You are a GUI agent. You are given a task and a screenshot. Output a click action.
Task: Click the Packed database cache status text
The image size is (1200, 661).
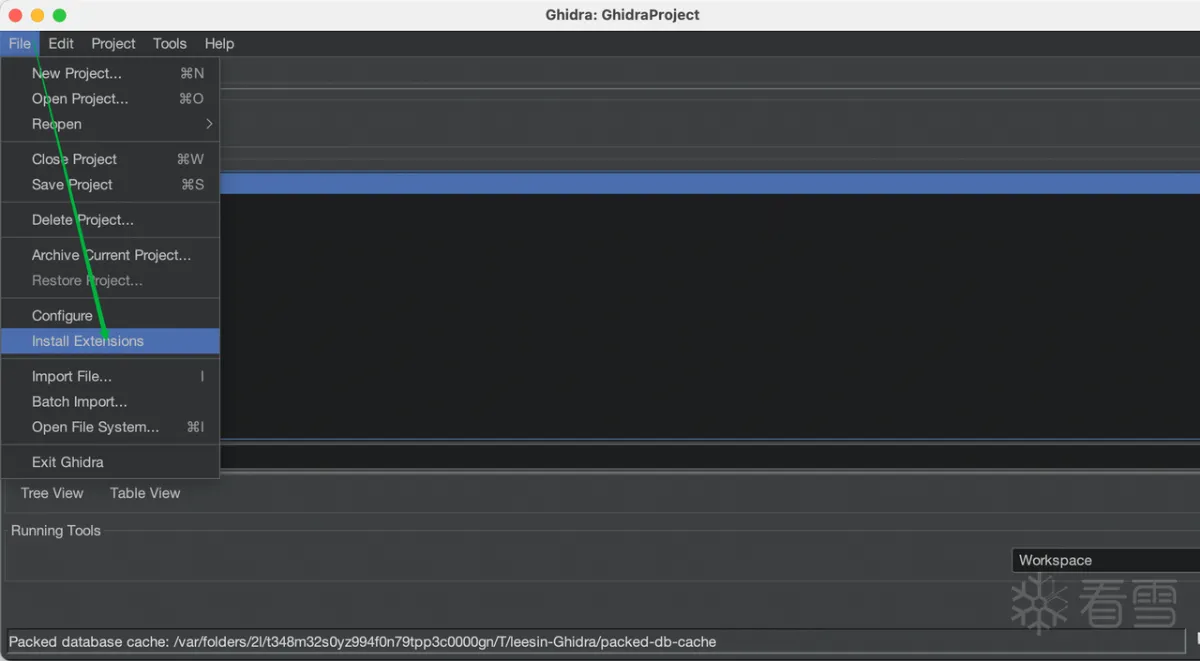tap(362, 642)
